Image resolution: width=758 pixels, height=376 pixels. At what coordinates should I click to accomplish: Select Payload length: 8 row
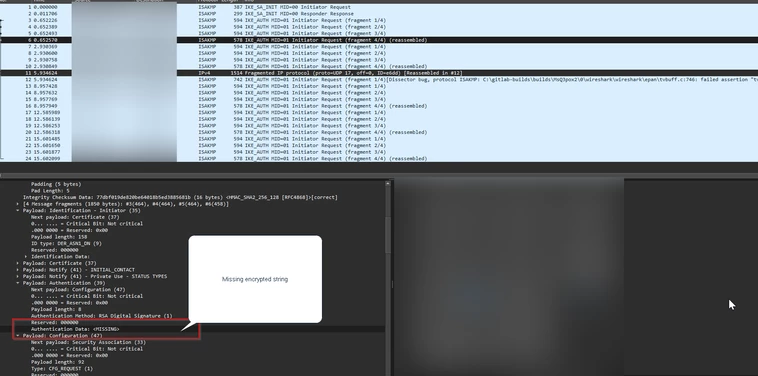click(x=192, y=309)
